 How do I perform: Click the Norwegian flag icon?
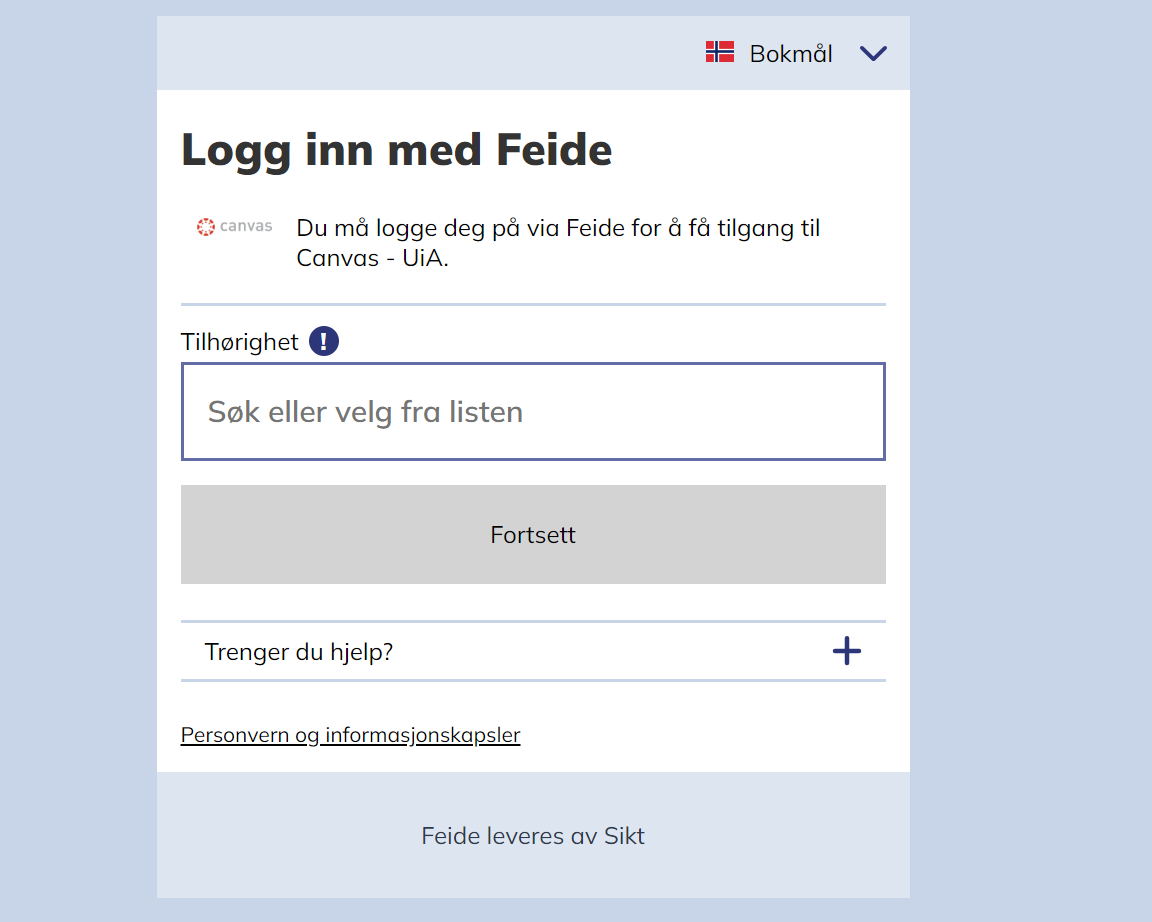720,52
